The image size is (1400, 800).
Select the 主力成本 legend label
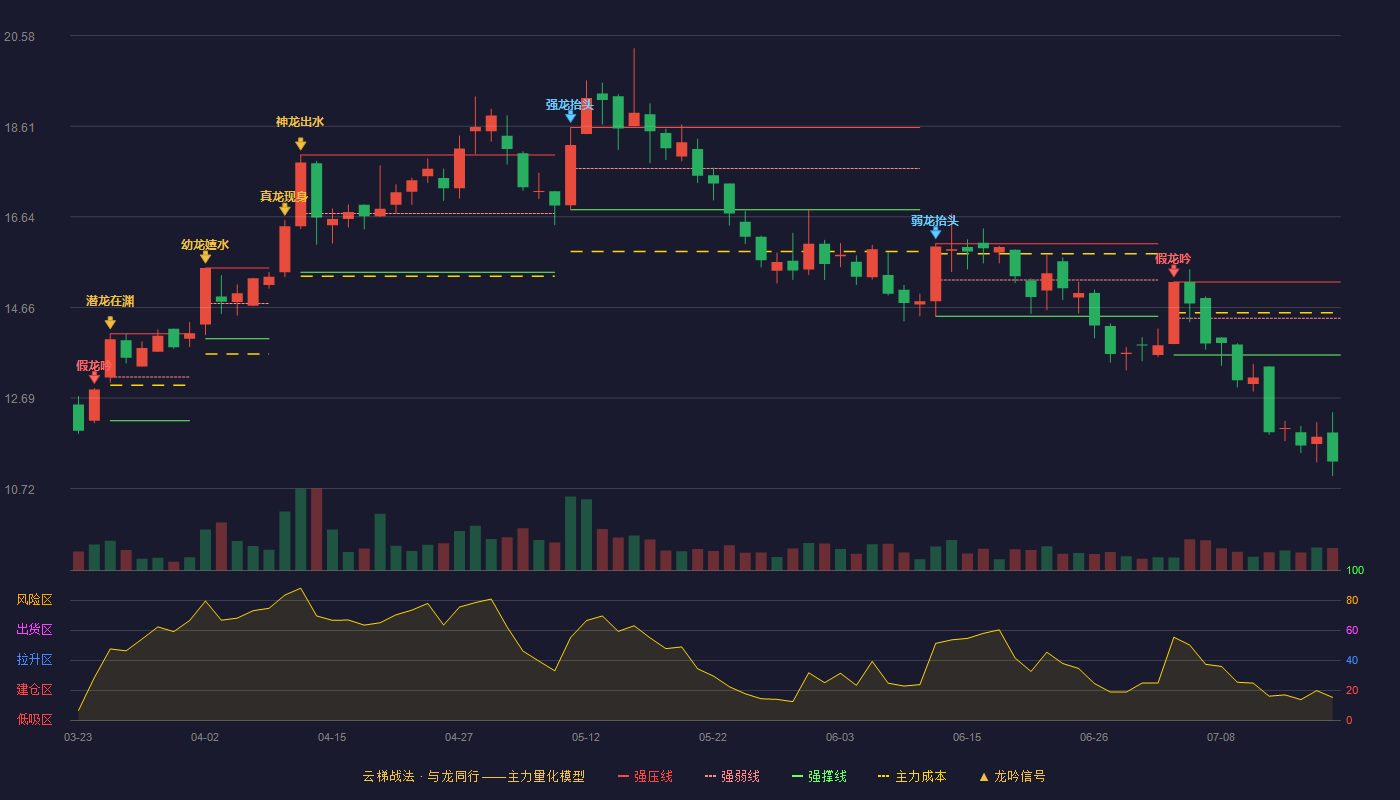[920, 776]
